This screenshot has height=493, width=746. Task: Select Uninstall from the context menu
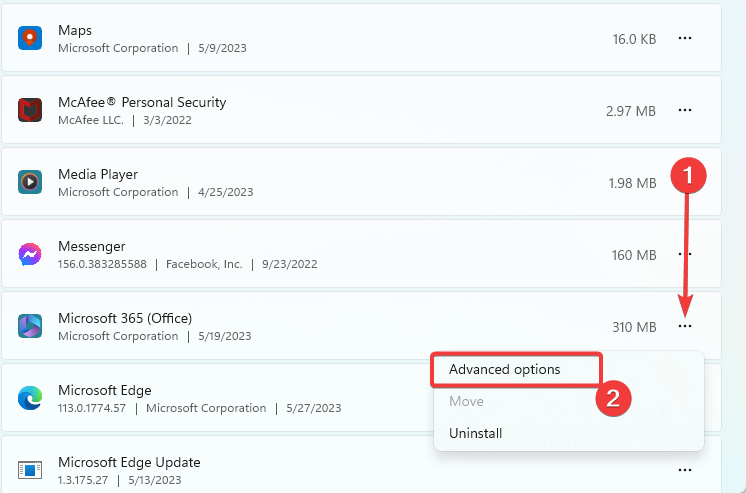pos(476,433)
